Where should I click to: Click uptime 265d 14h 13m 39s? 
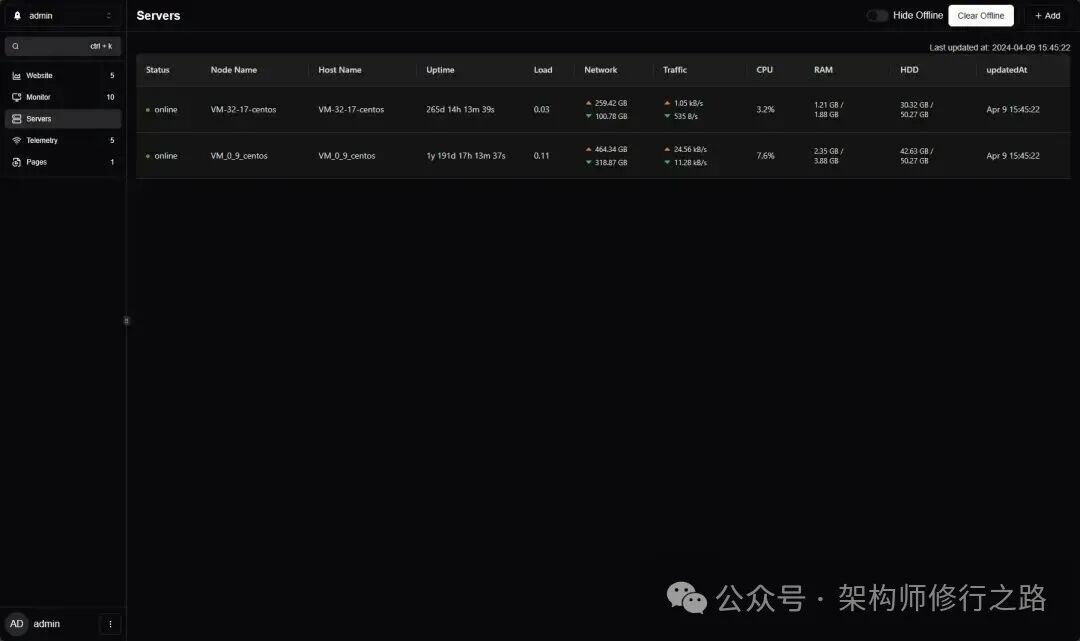(460, 109)
